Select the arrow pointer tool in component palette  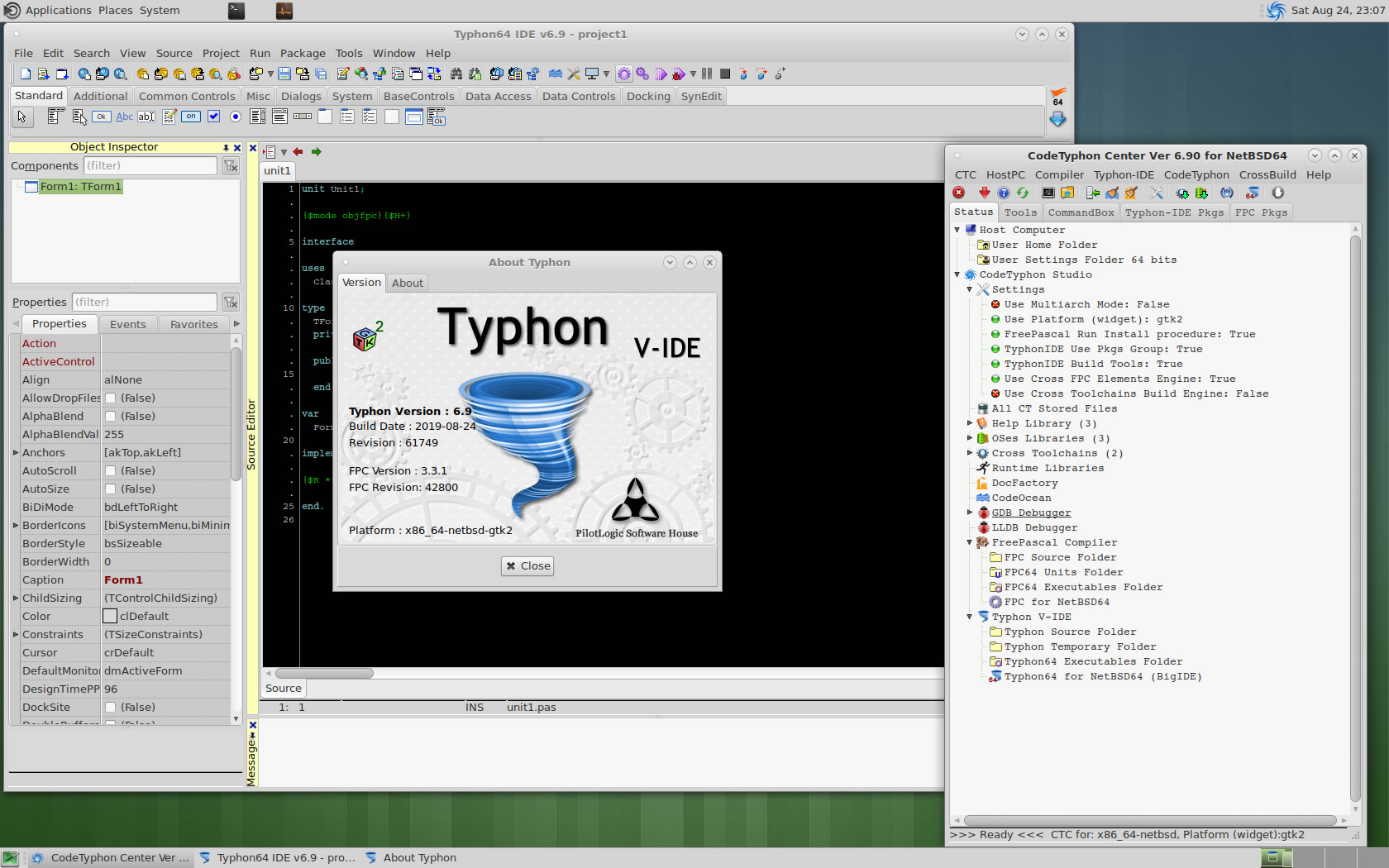pos(21,117)
